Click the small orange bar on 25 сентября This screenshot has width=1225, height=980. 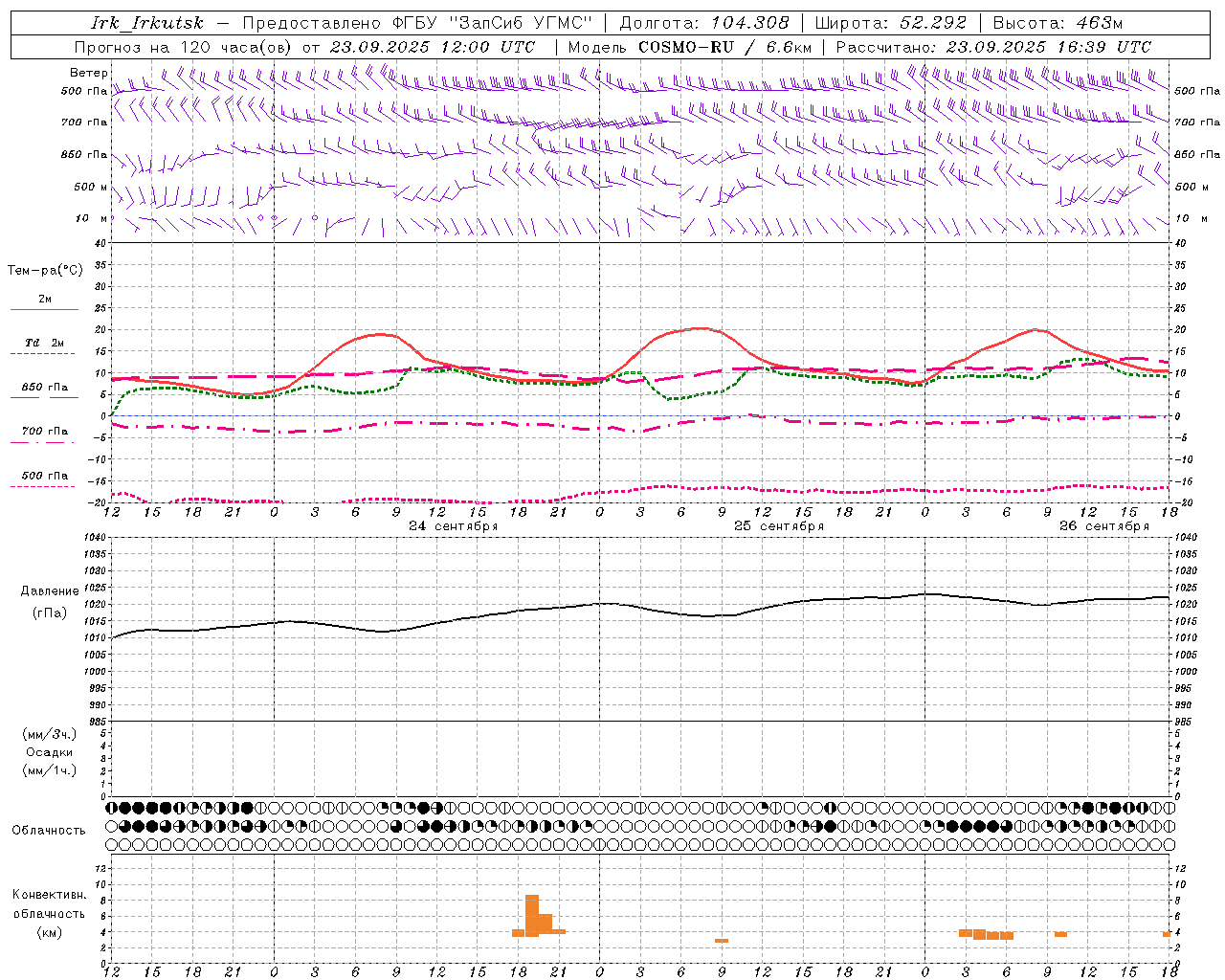click(722, 941)
